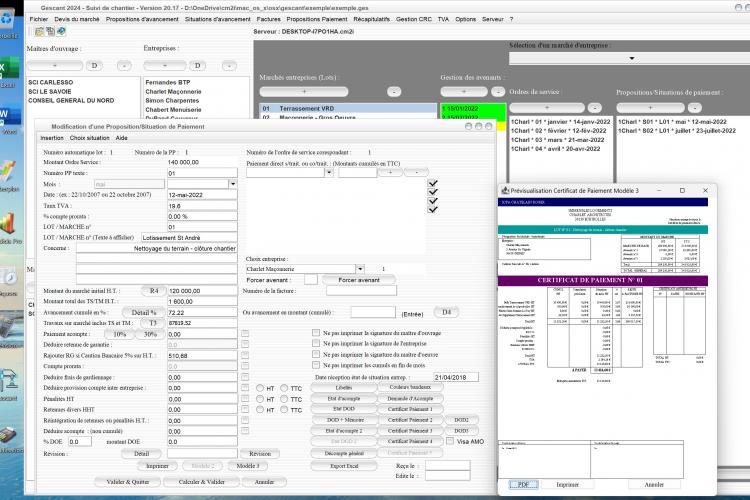Click the Détail % button
Image resolution: width=750 pixels, height=500 pixels.
pyautogui.click(x=144, y=312)
